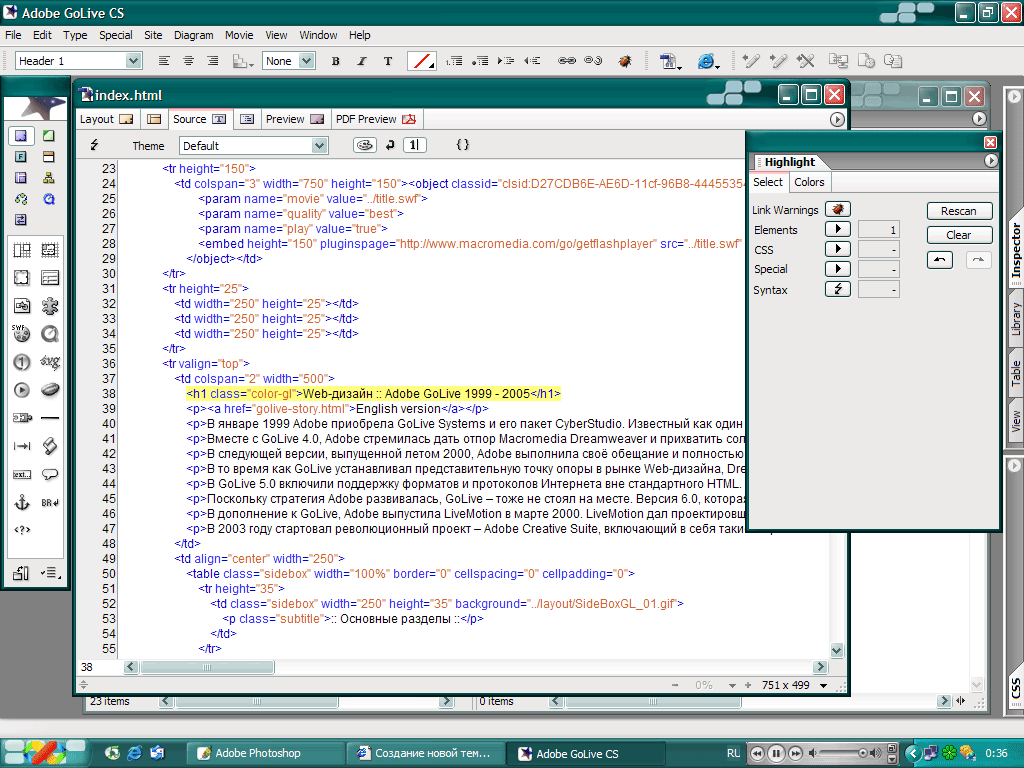Apply unnumbered list formatting
This screenshot has width=1024, height=768.
click(480, 61)
